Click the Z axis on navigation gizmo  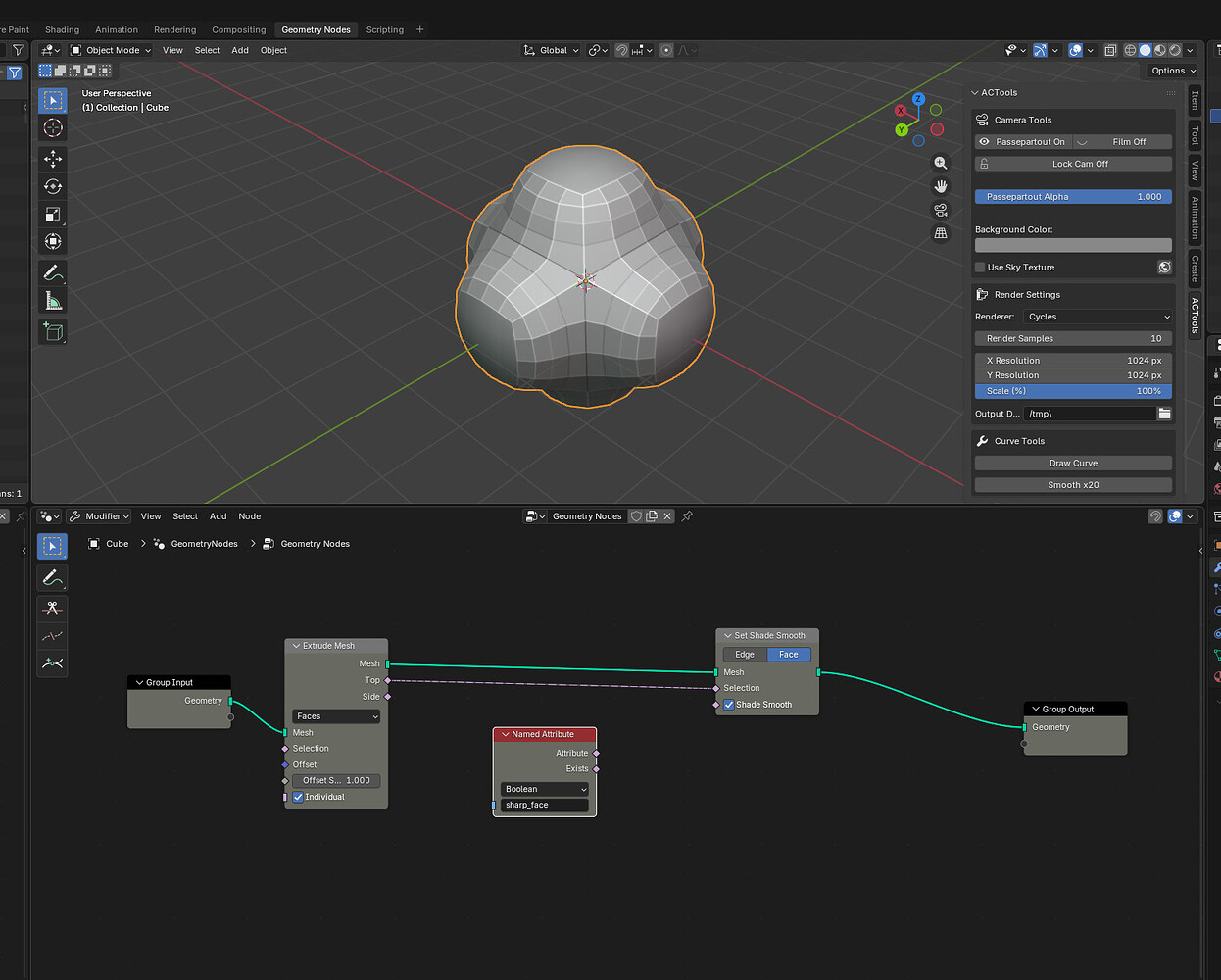(x=918, y=99)
